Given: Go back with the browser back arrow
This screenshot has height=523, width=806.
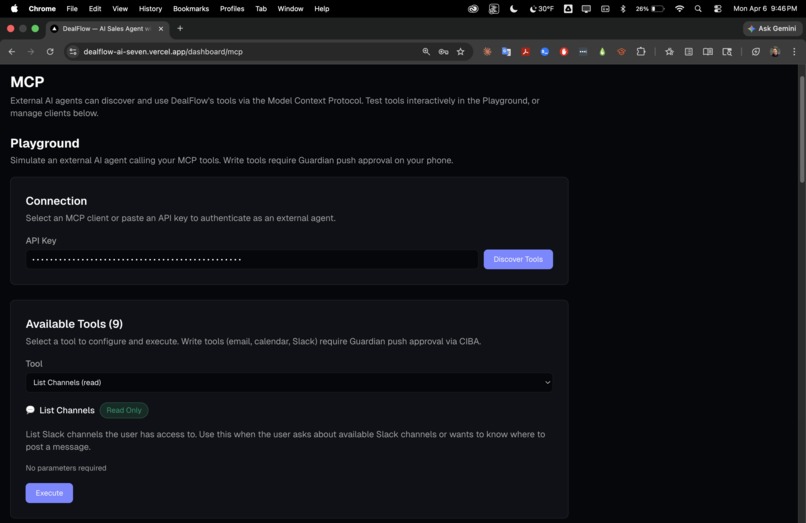Looking at the screenshot, I should coord(12,51).
